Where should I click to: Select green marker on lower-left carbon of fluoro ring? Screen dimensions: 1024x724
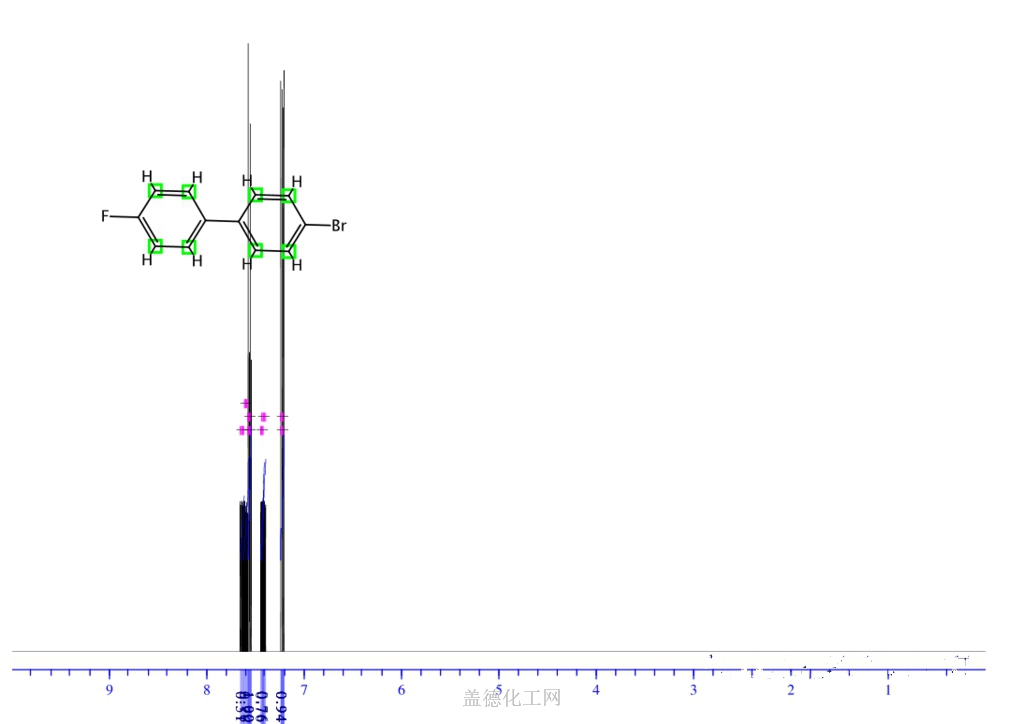pyautogui.click(x=156, y=245)
